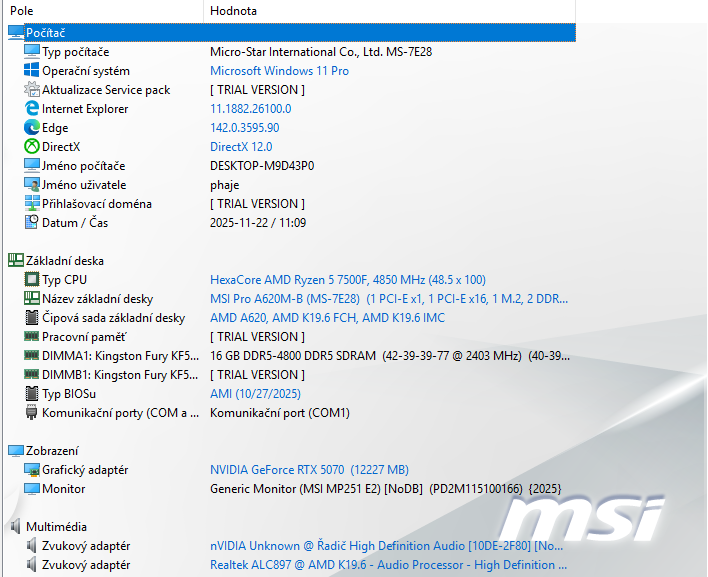Open the MSI Pro A620M-B motherboard link
This screenshot has width=708, height=577.
(389, 299)
